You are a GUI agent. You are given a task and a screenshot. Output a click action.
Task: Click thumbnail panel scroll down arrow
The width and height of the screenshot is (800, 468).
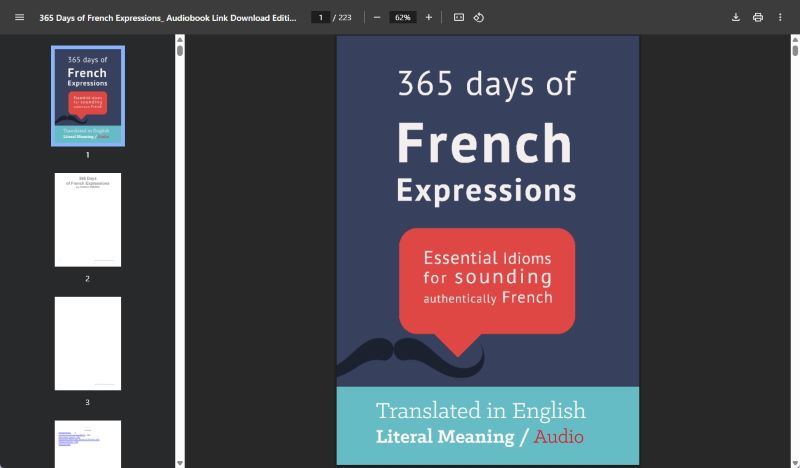click(x=180, y=463)
